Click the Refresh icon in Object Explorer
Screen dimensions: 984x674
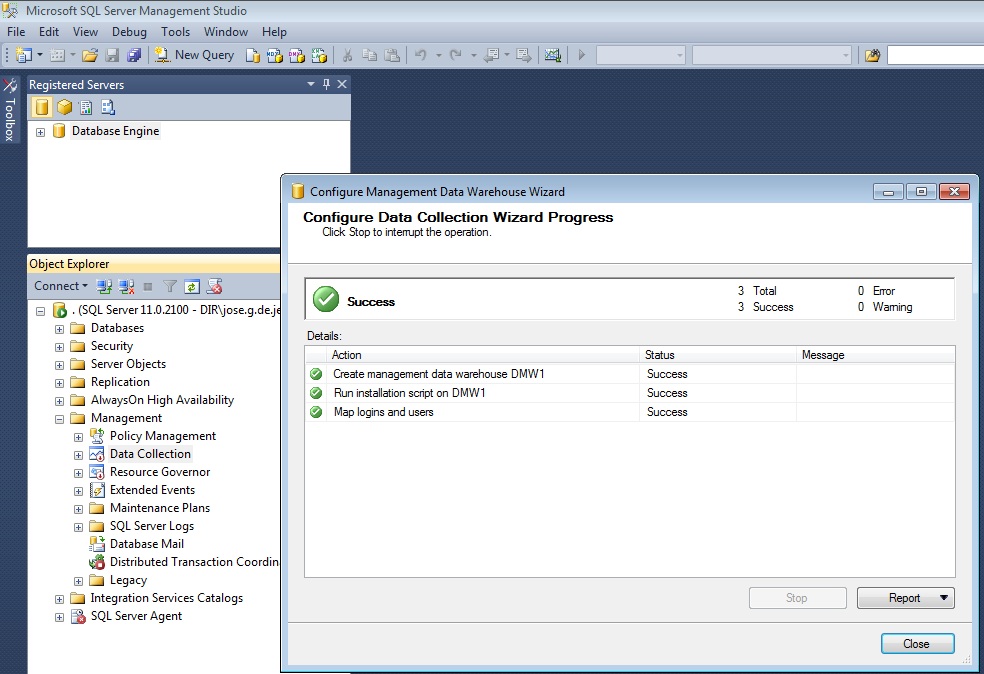pyautogui.click(x=191, y=287)
